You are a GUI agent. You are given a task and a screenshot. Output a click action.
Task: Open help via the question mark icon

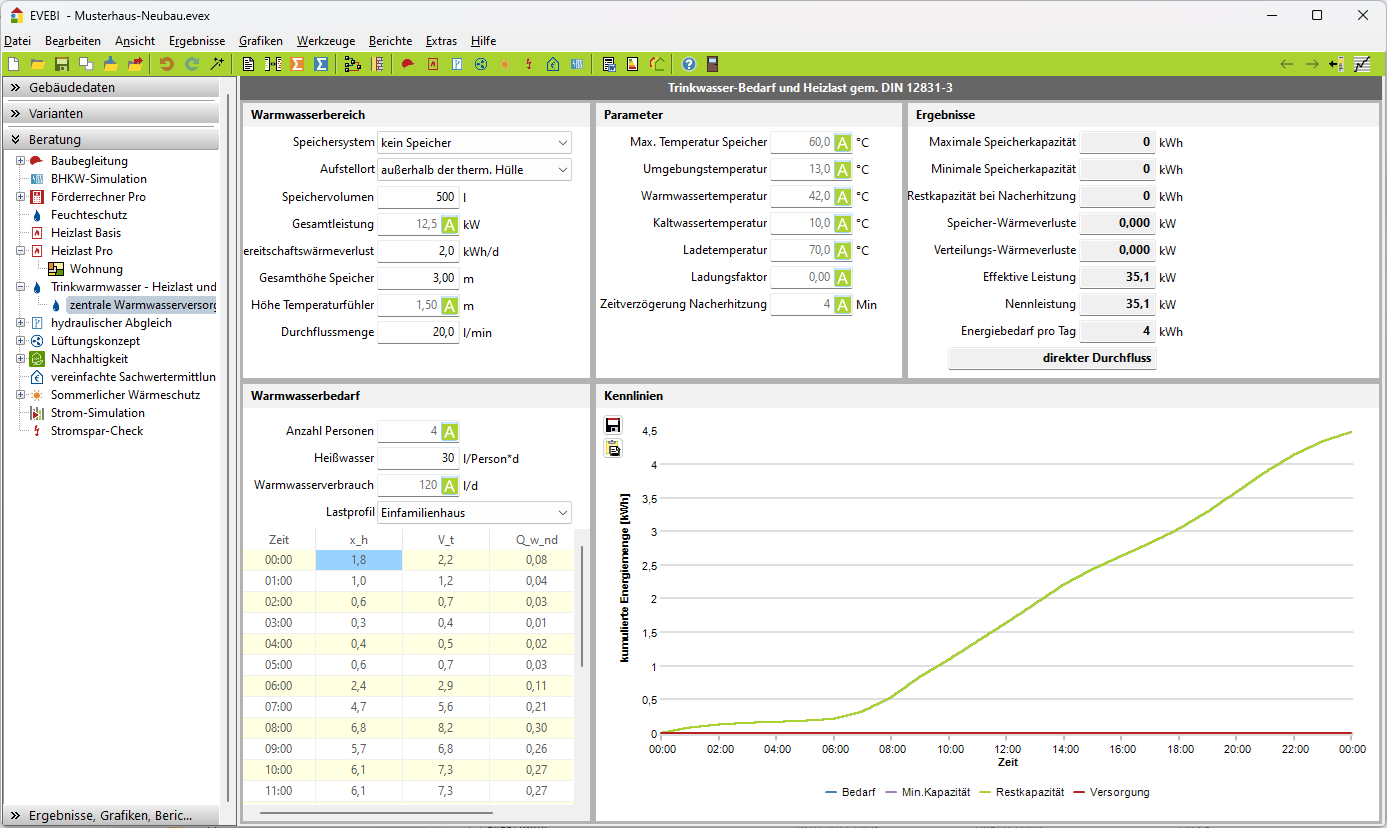(689, 64)
